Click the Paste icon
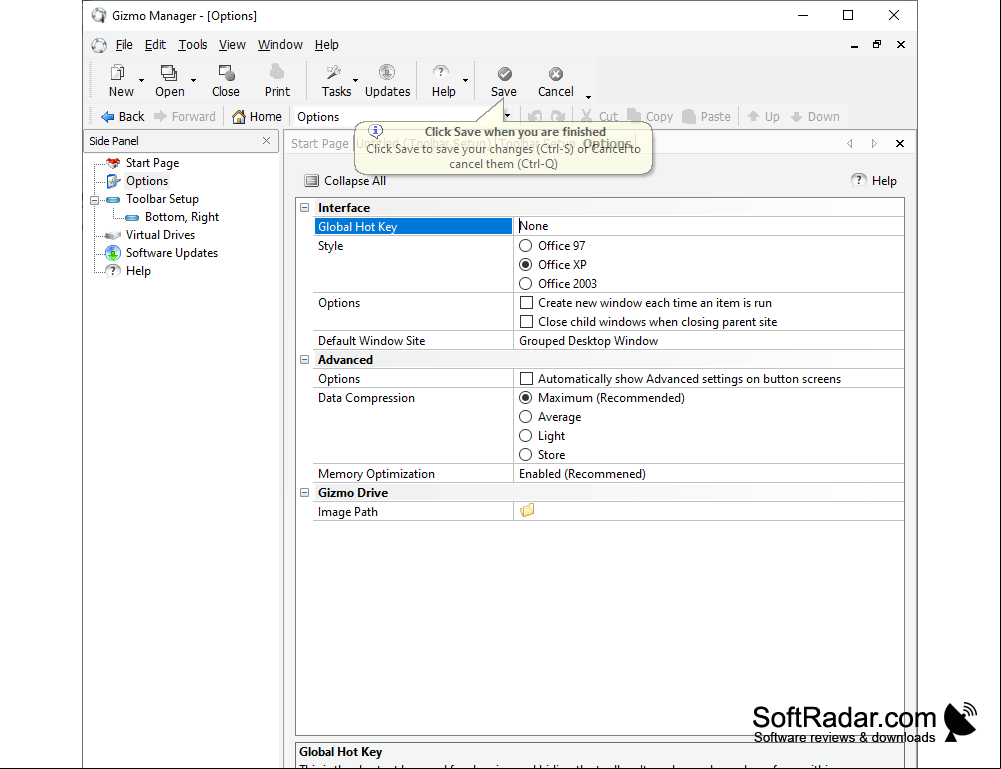The image size is (1001, 769). 689,117
